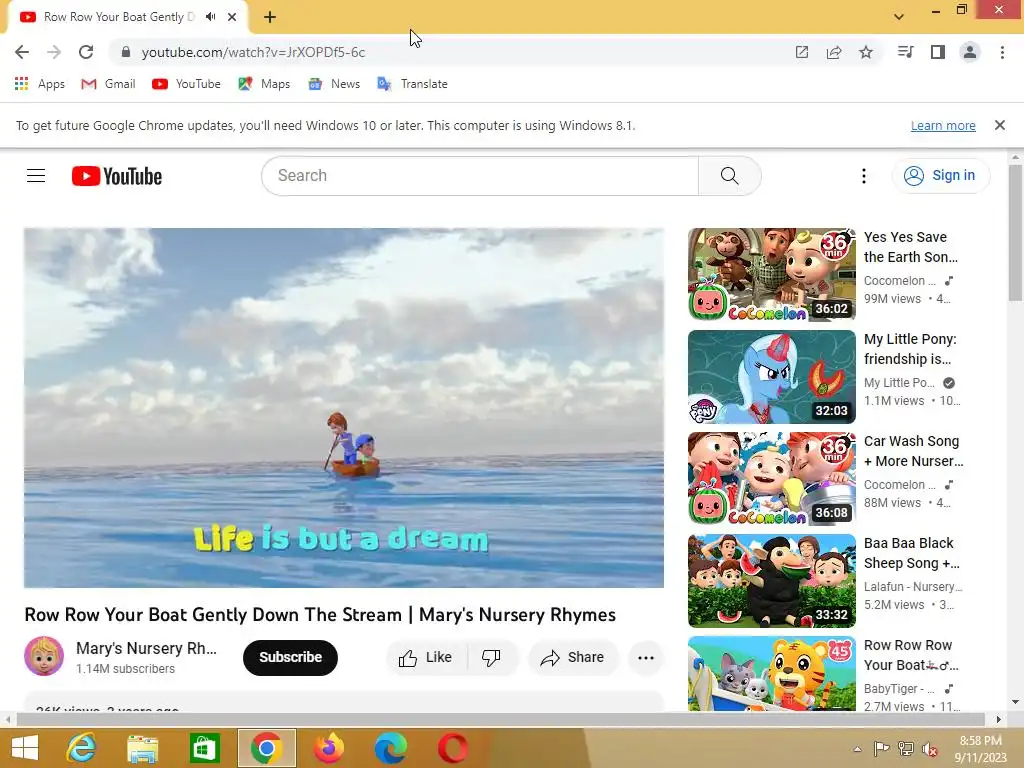Open the media control icon in the Chrome toolbar
The image size is (1024, 768).
point(905,52)
